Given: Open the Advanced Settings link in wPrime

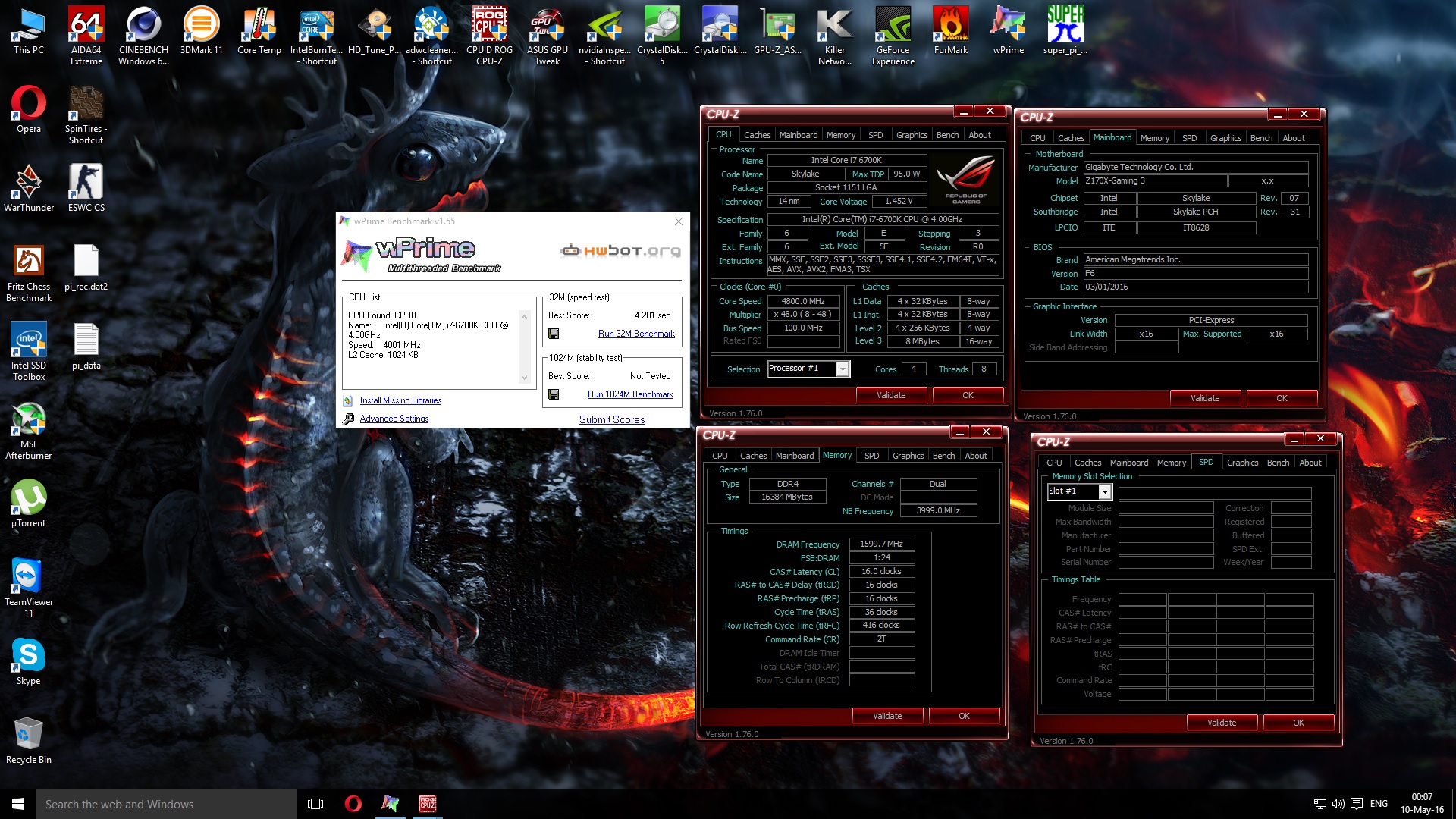Looking at the screenshot, I should coord(394,419).
